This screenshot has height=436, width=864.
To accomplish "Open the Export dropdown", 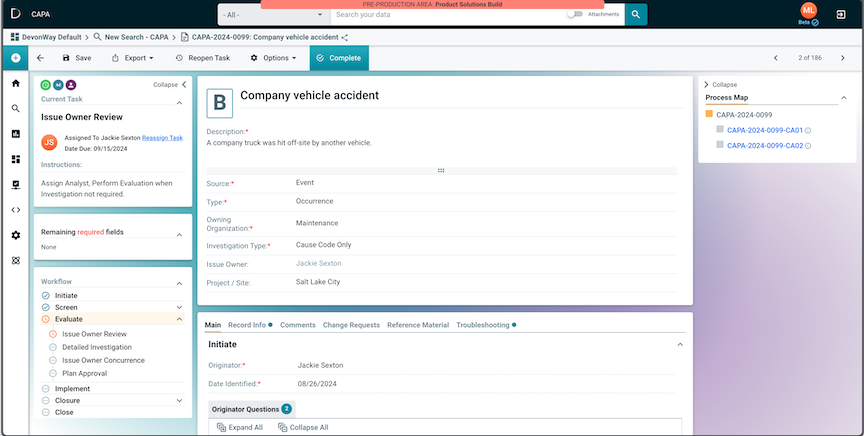I will point(132,58).
